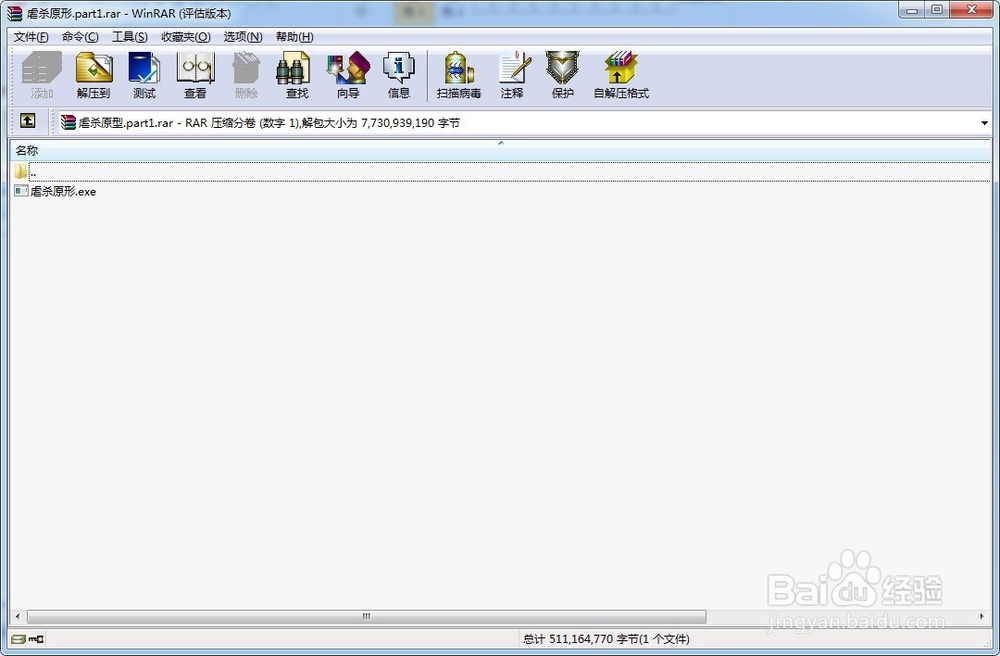Start 扫描病毒 (Virus Scan) icon

click(x=459, y=75)
